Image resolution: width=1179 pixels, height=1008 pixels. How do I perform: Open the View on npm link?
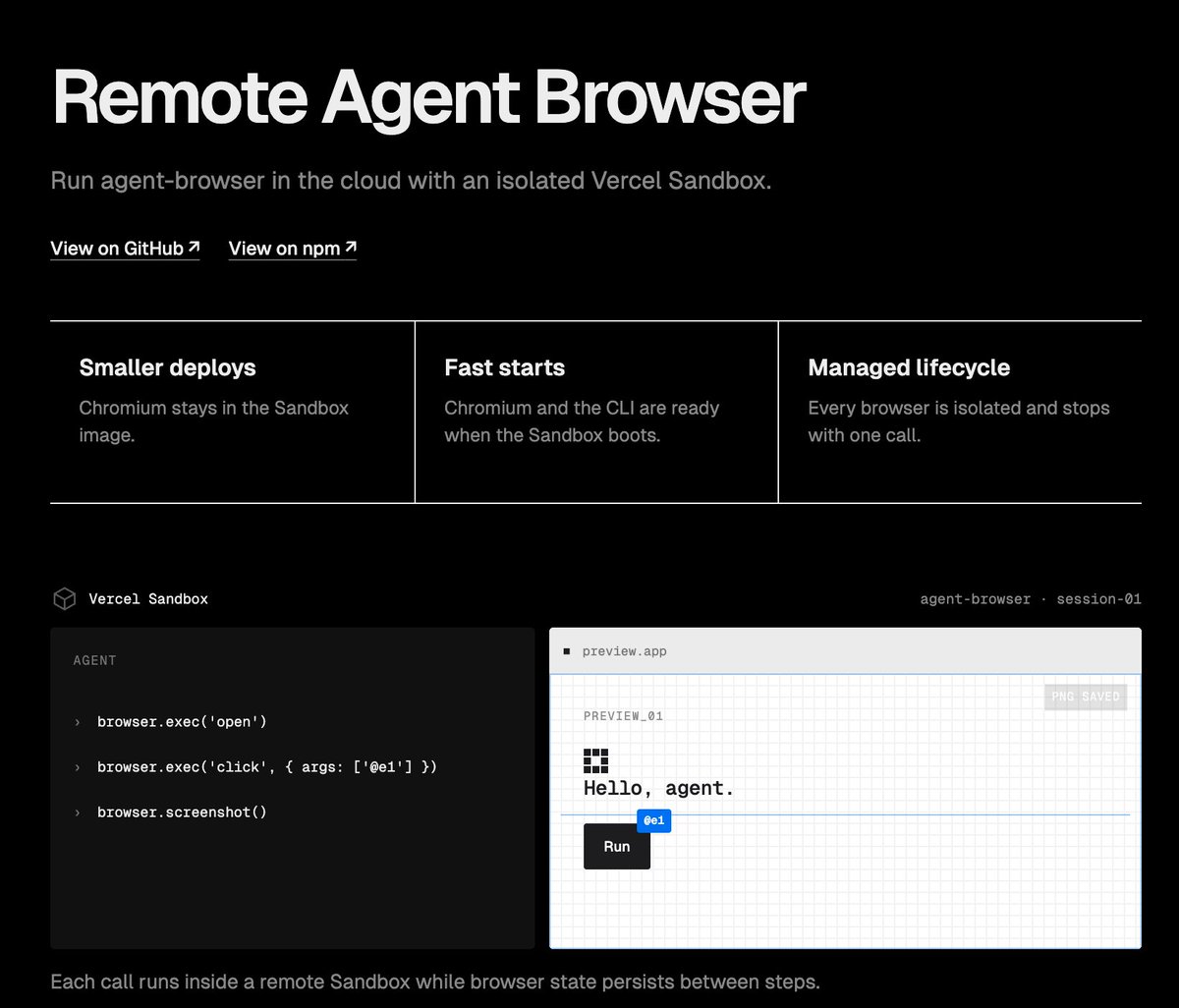[293, 249]
